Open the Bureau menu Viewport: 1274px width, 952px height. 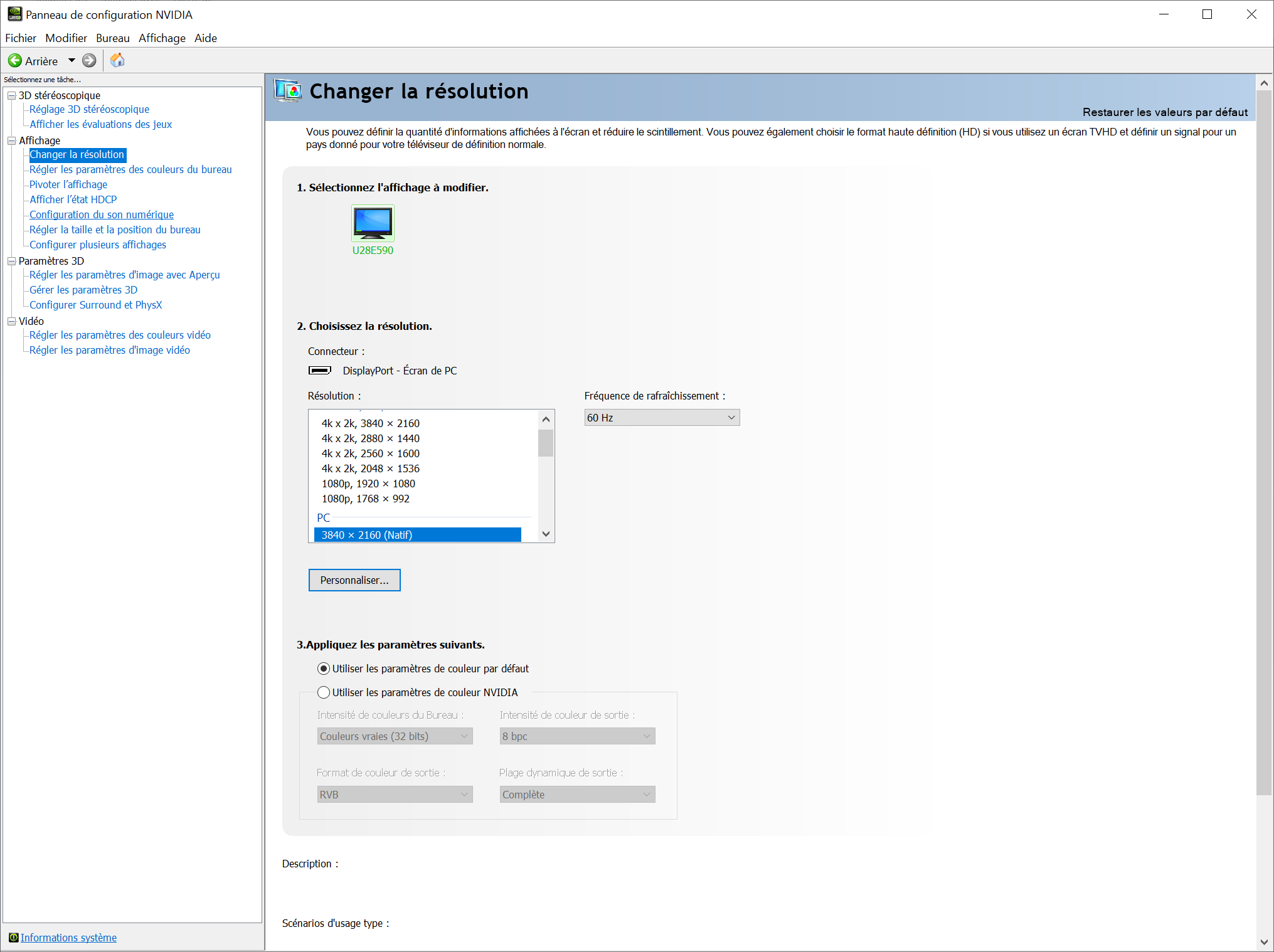pos(112,38)
